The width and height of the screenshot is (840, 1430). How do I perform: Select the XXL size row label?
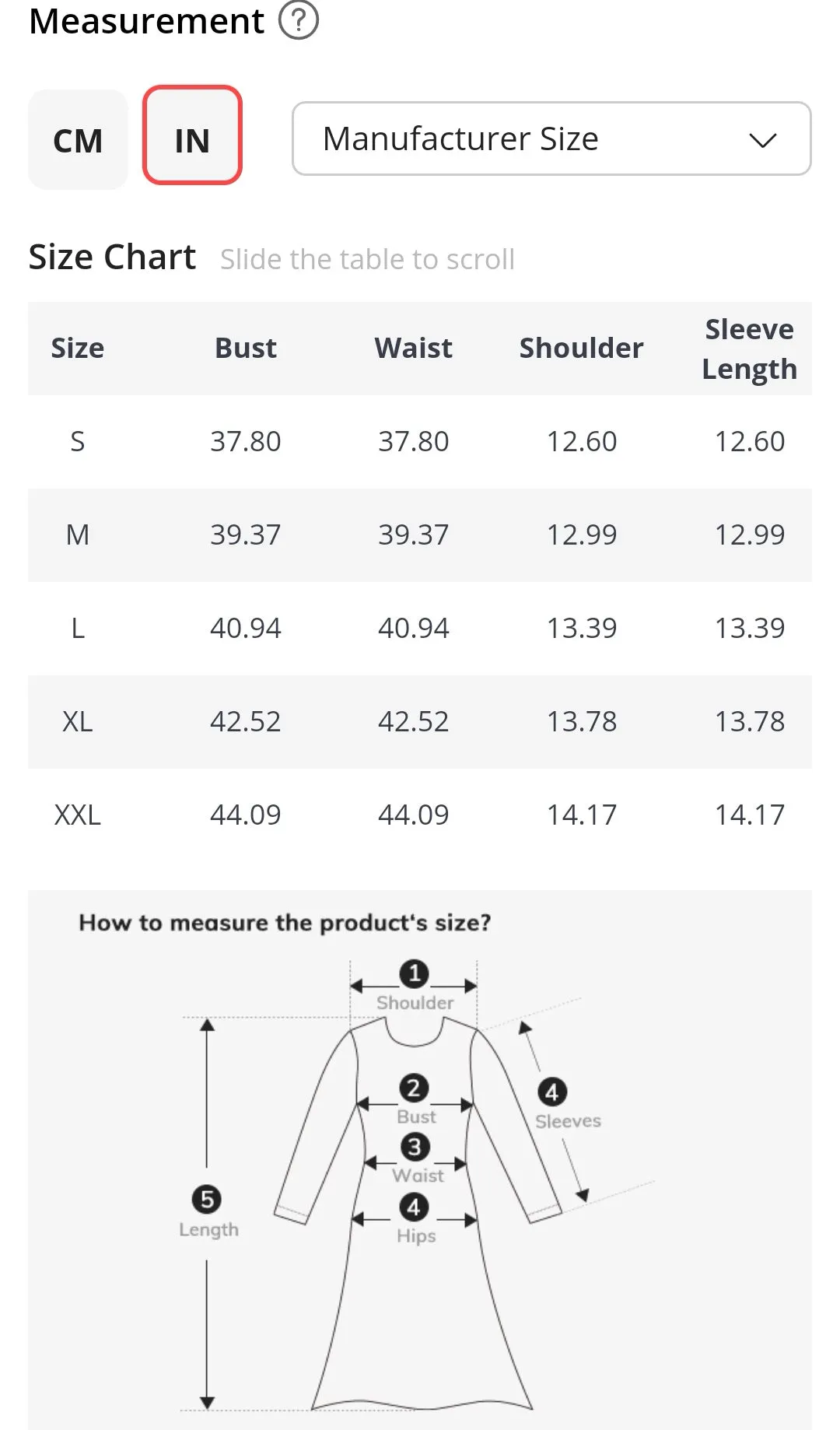point(78,815)
